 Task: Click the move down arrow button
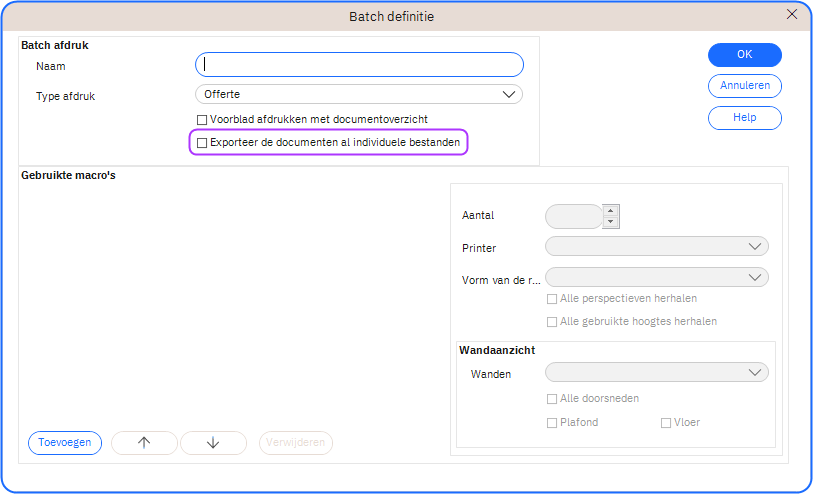pos(212,443)
